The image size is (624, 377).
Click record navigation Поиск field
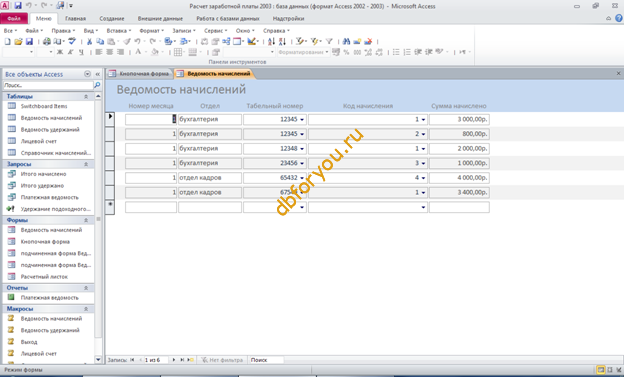[266, 360]
